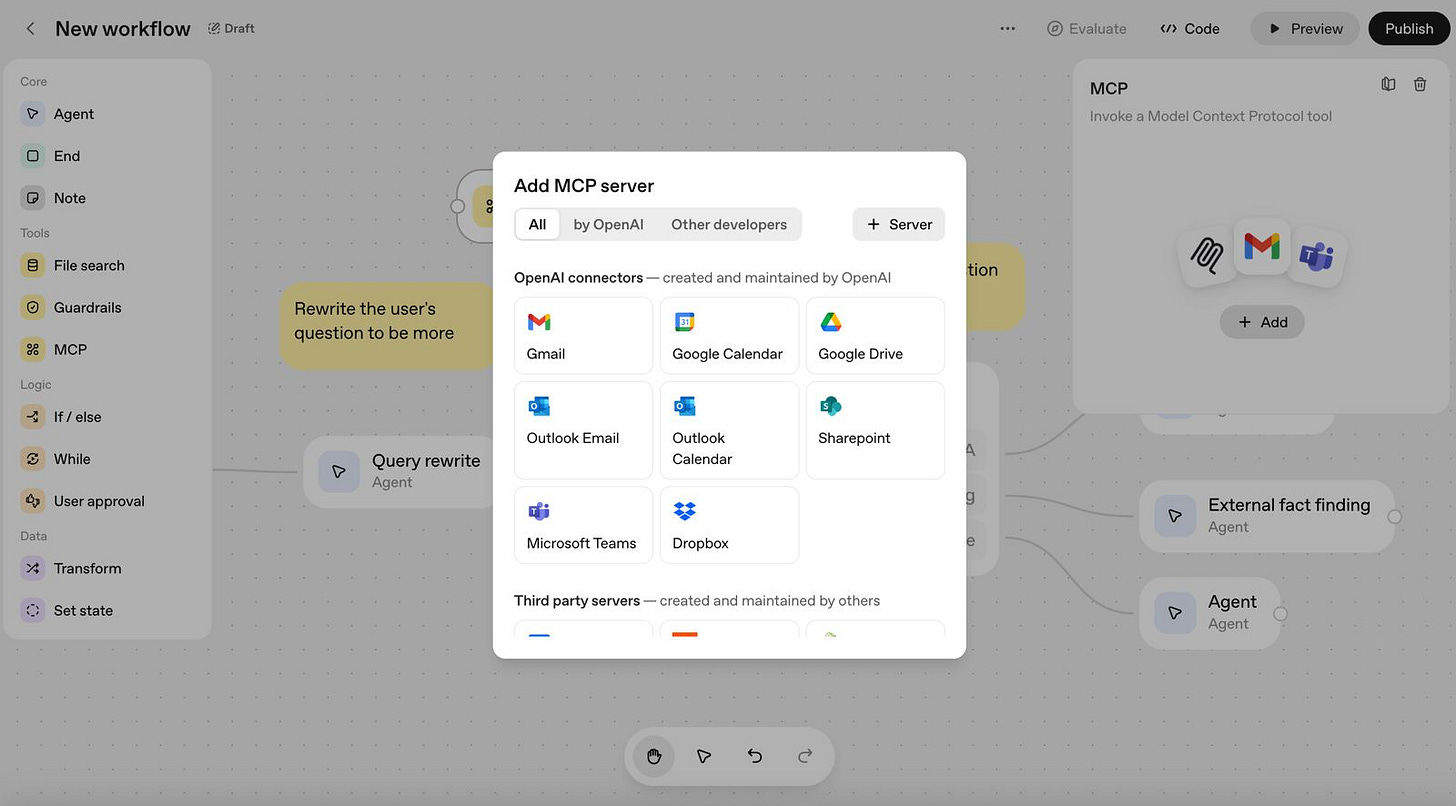1456x806 pixels.
Task: Add a Transform data node
Action: coord(107,568)
